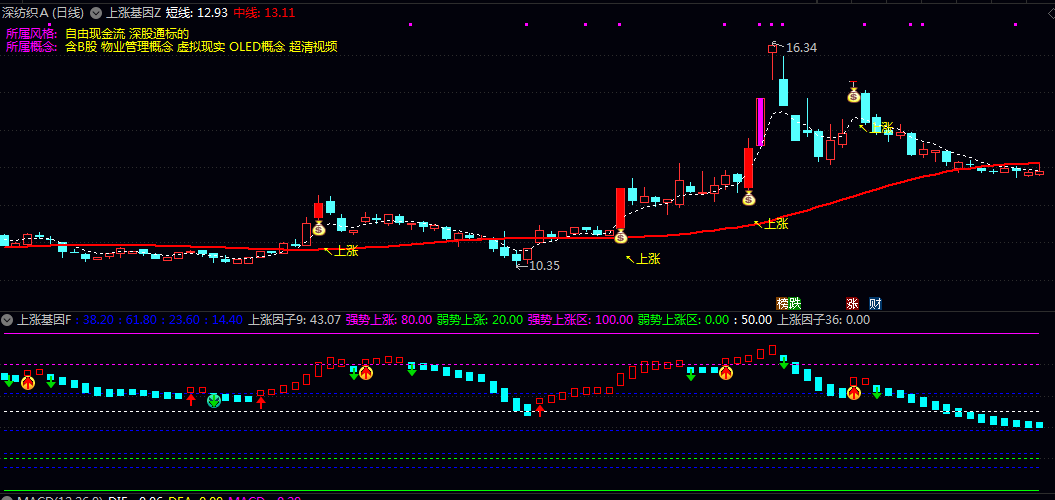The width and height of the screenshot is (1055, 500).
Task: Click the 深股通标的 style tag
Action: [159, 34]
